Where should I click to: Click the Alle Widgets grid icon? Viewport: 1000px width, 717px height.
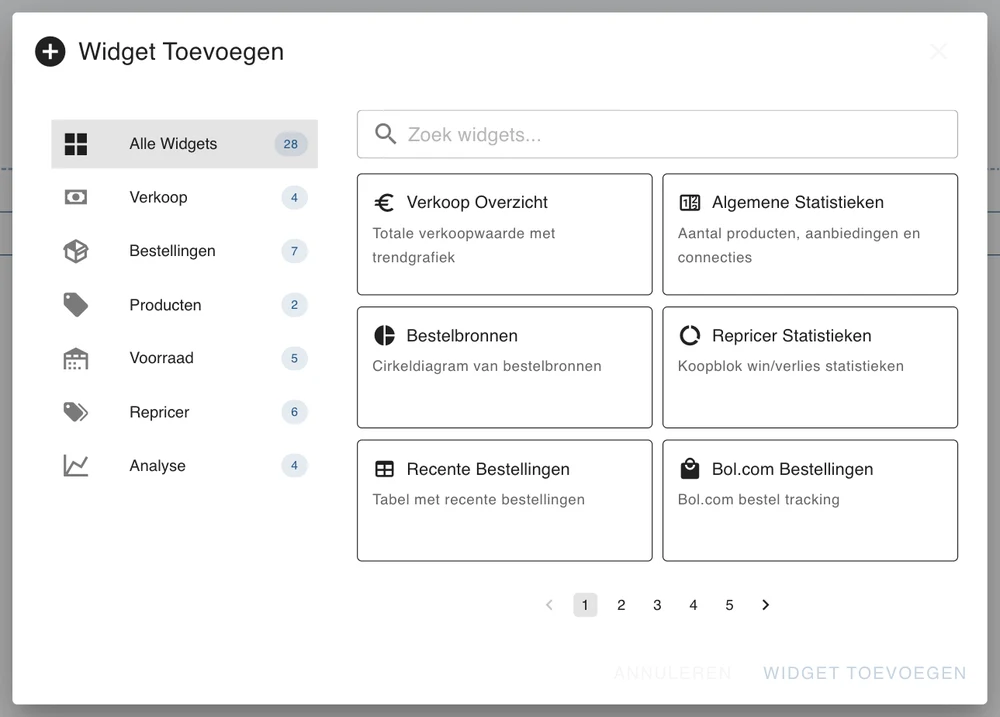(x=76, y=144)
